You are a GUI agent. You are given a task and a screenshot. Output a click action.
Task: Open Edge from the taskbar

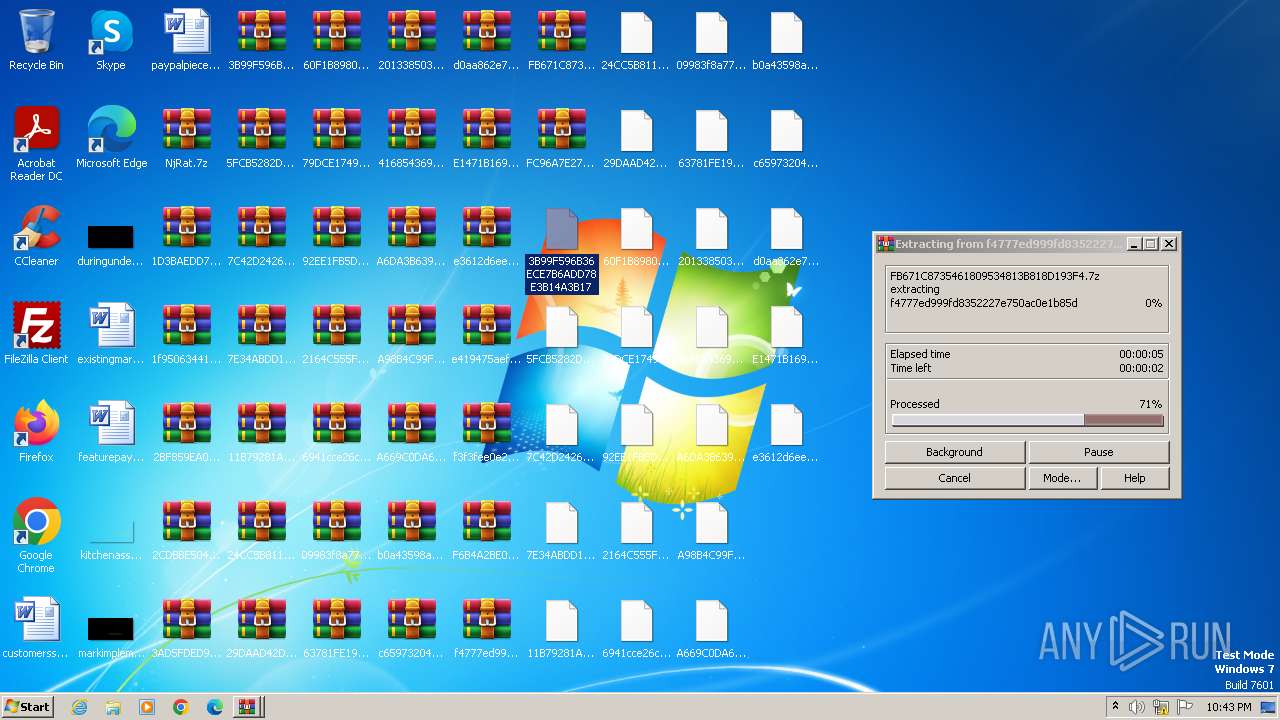215,707
